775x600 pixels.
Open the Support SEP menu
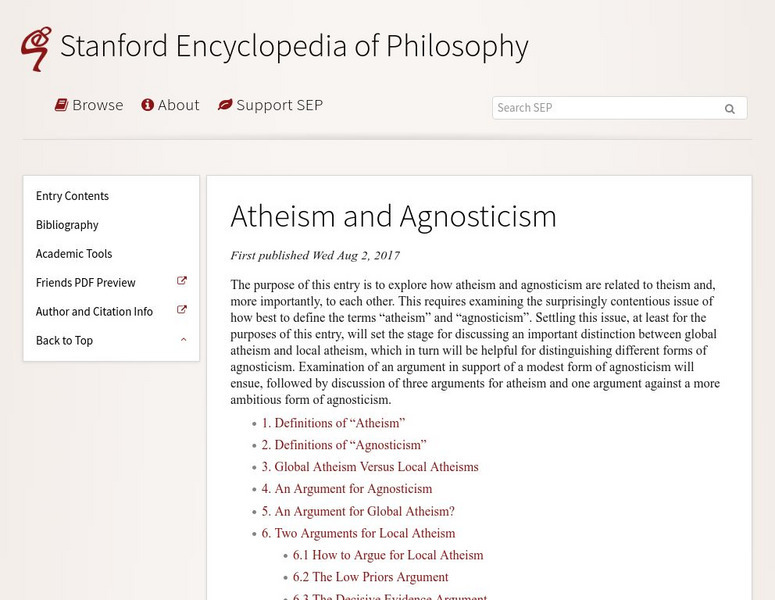(x=270, y=105)
